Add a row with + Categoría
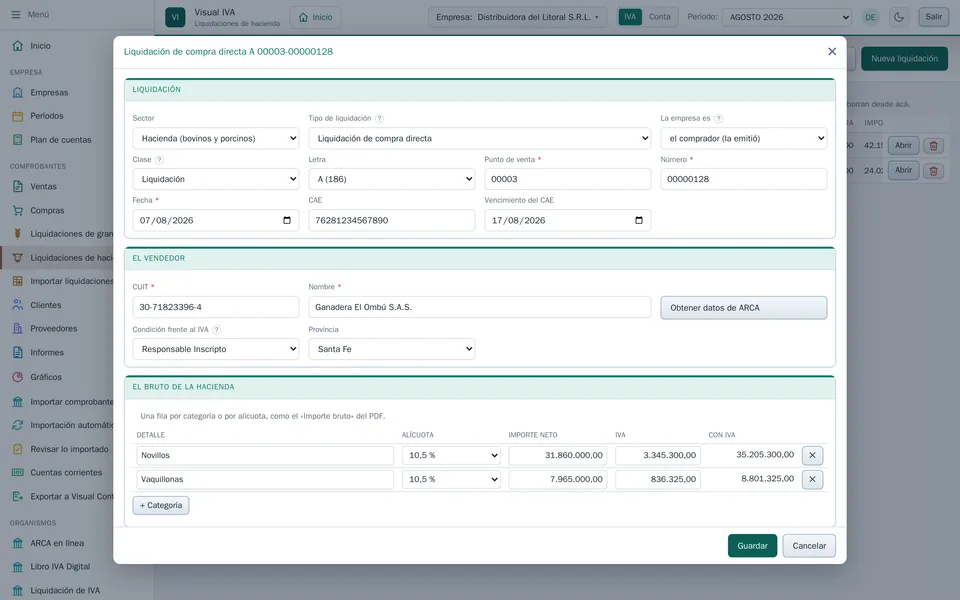The height and width of the screenshot is (600, 960). click(161, 505)
